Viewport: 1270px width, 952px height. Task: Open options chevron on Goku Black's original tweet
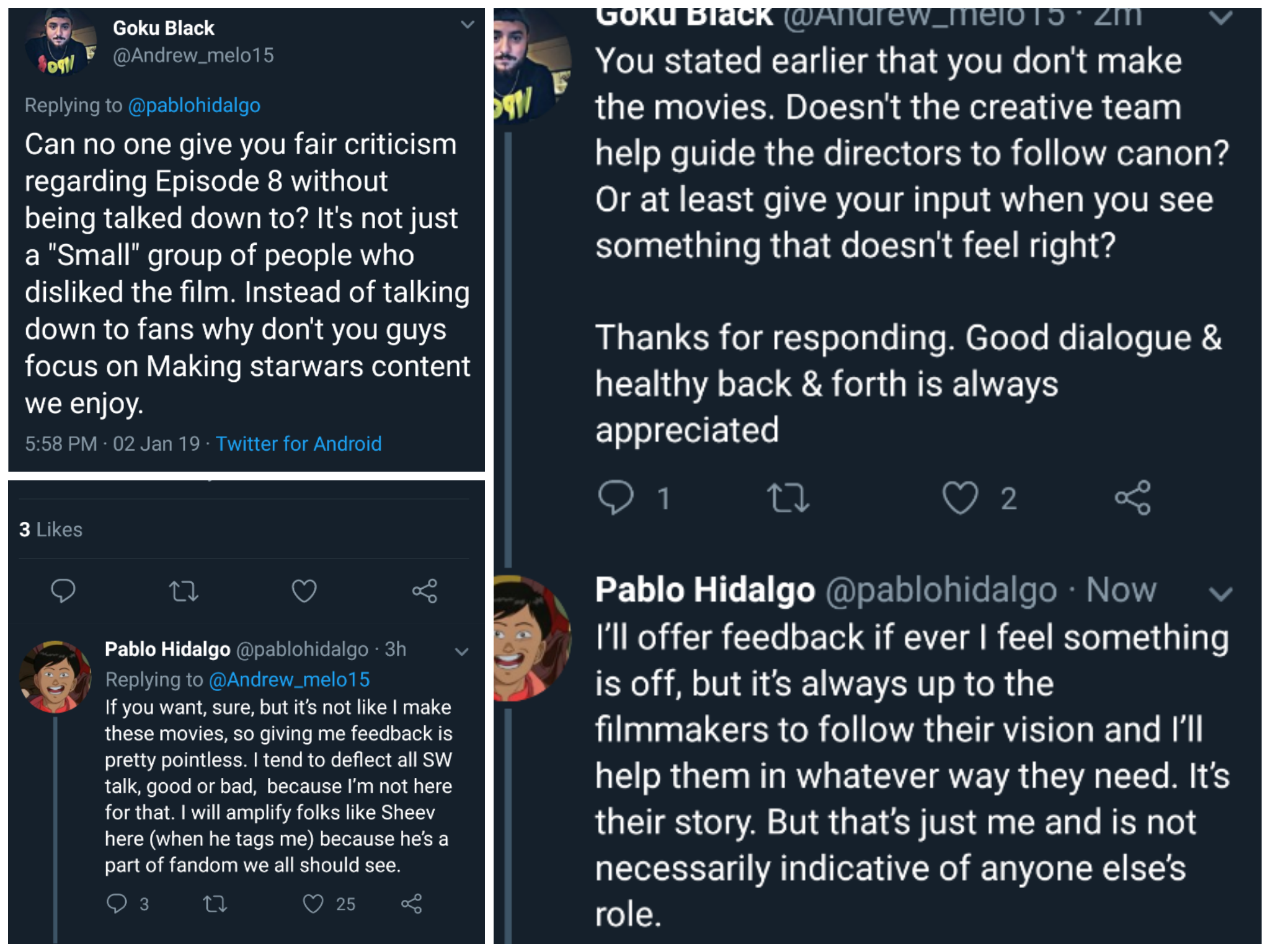(x=468, y=25)
